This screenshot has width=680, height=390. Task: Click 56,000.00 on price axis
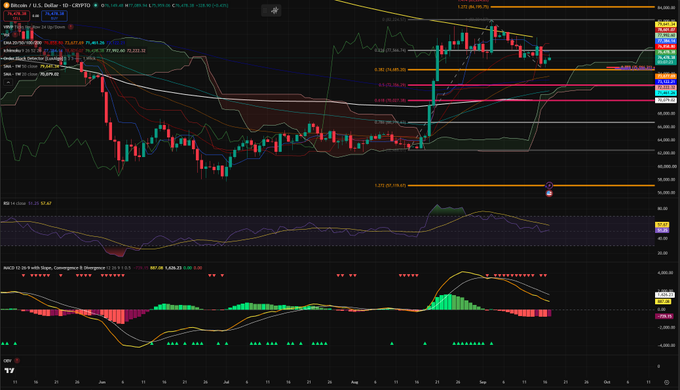point(667,193)
